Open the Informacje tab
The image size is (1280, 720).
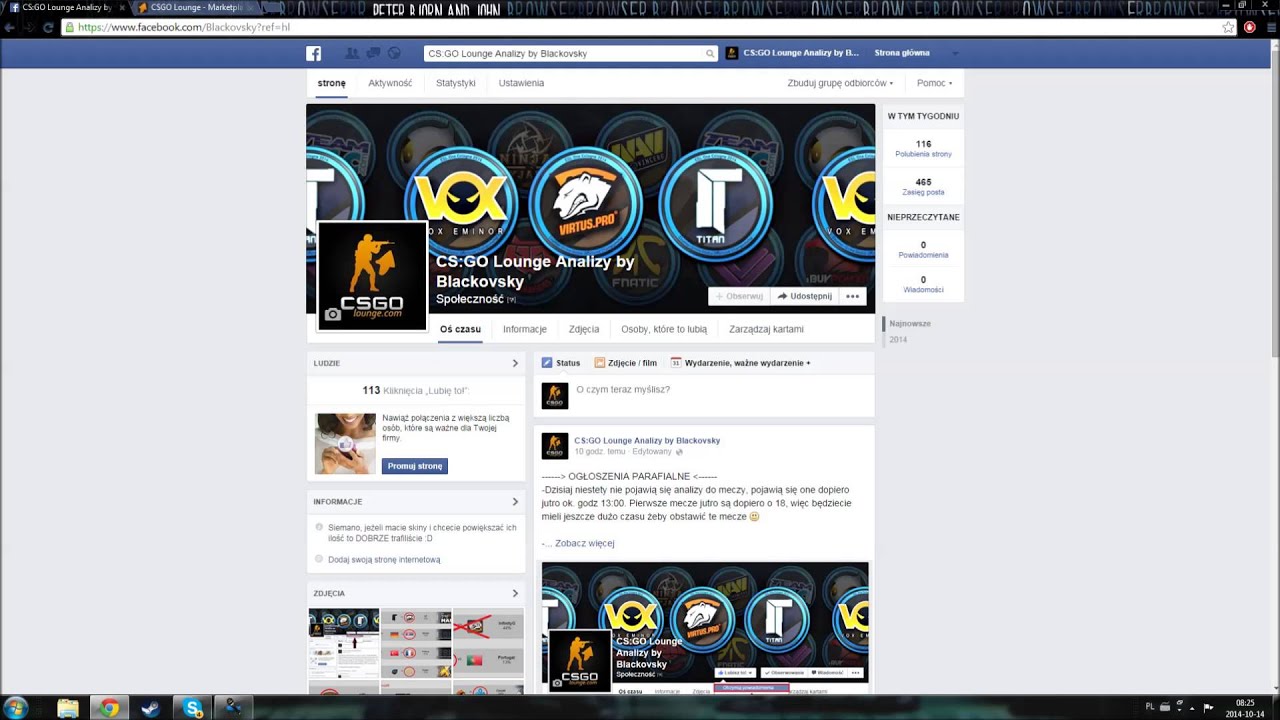[x=525, y=329]
